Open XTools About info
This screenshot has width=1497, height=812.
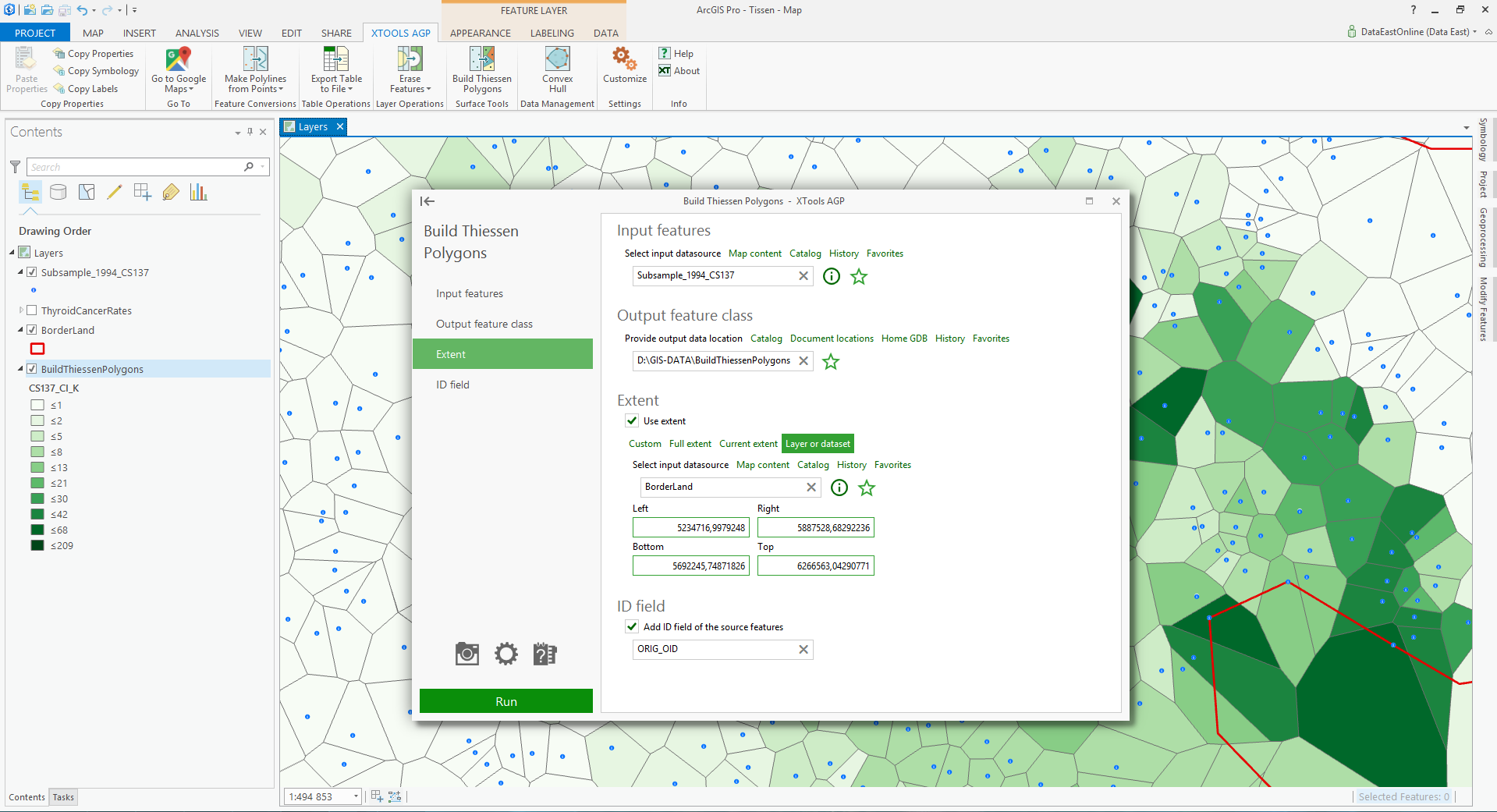point(679,71)
